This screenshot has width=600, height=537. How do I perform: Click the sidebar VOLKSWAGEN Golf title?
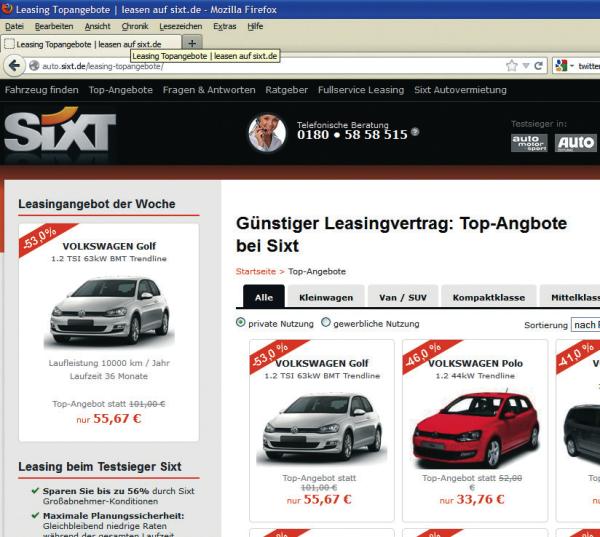(109, 246)
